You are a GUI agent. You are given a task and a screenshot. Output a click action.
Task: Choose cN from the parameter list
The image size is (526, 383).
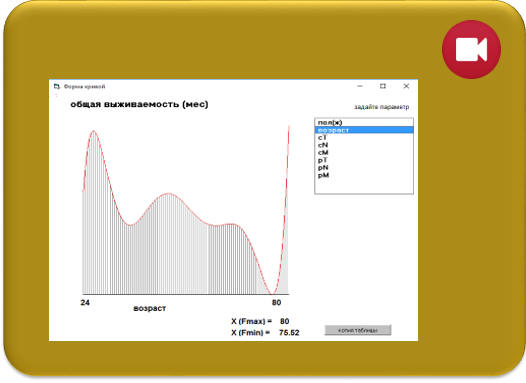point(364,145)
